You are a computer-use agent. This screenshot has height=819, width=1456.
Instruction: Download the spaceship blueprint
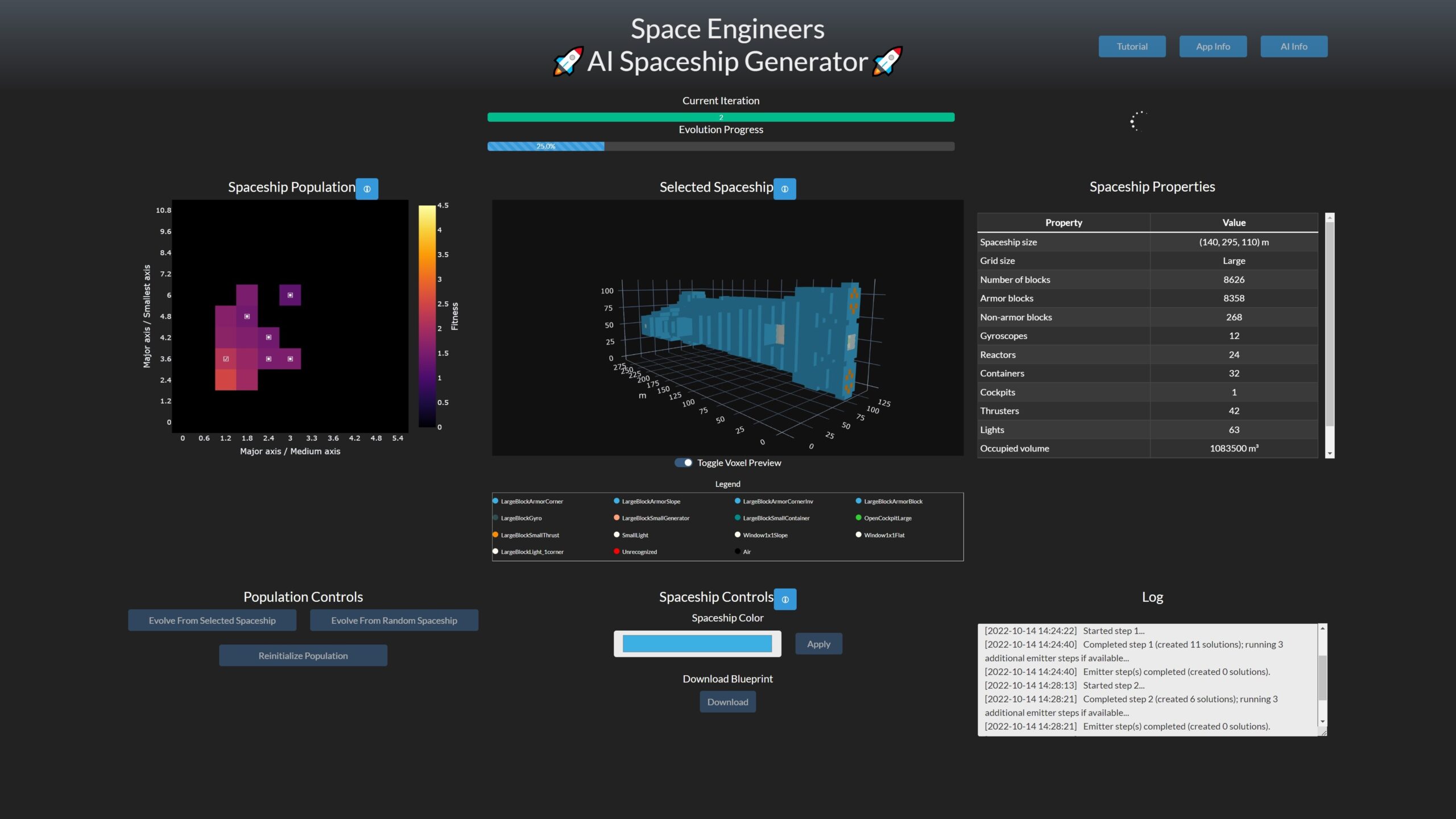click(727, 702)
